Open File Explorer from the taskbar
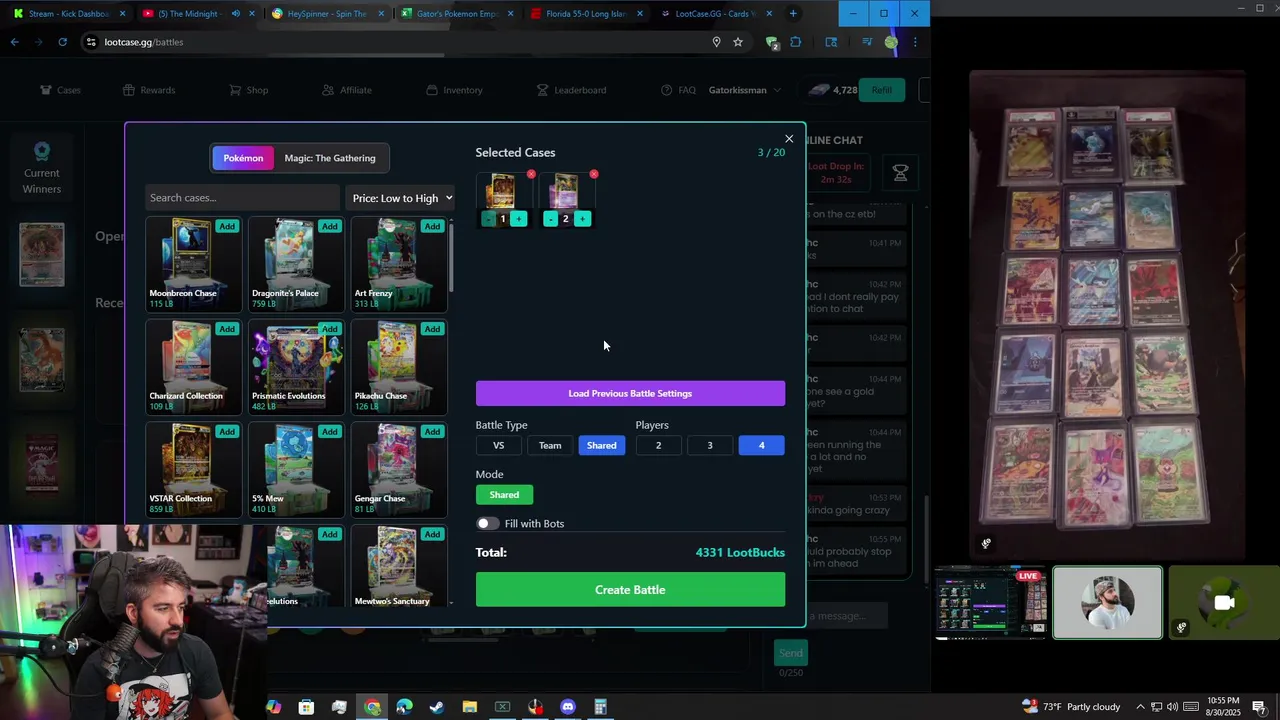 point(470,707)
